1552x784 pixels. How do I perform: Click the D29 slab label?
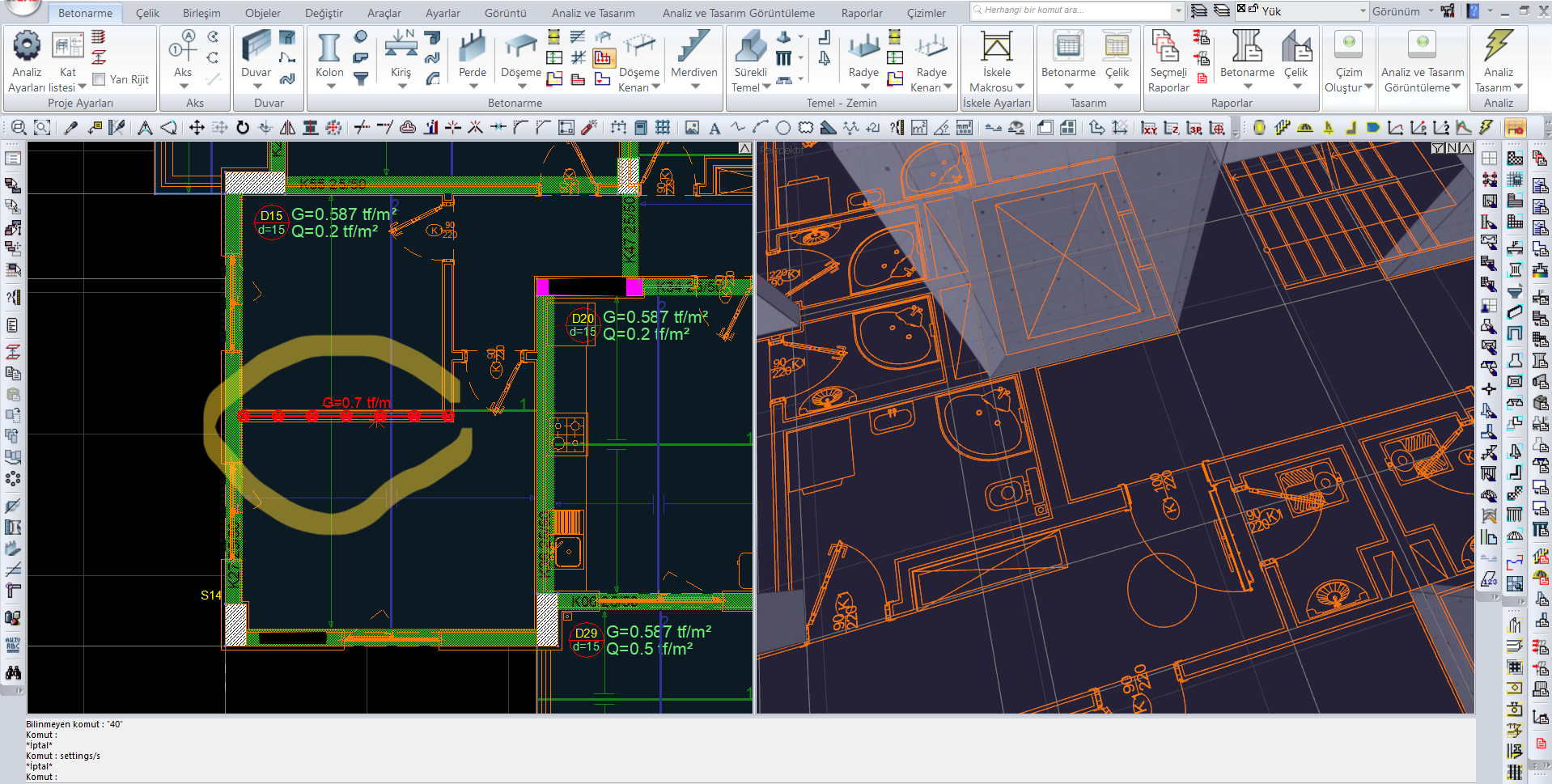pyautogui.click(x=586, y=639)
